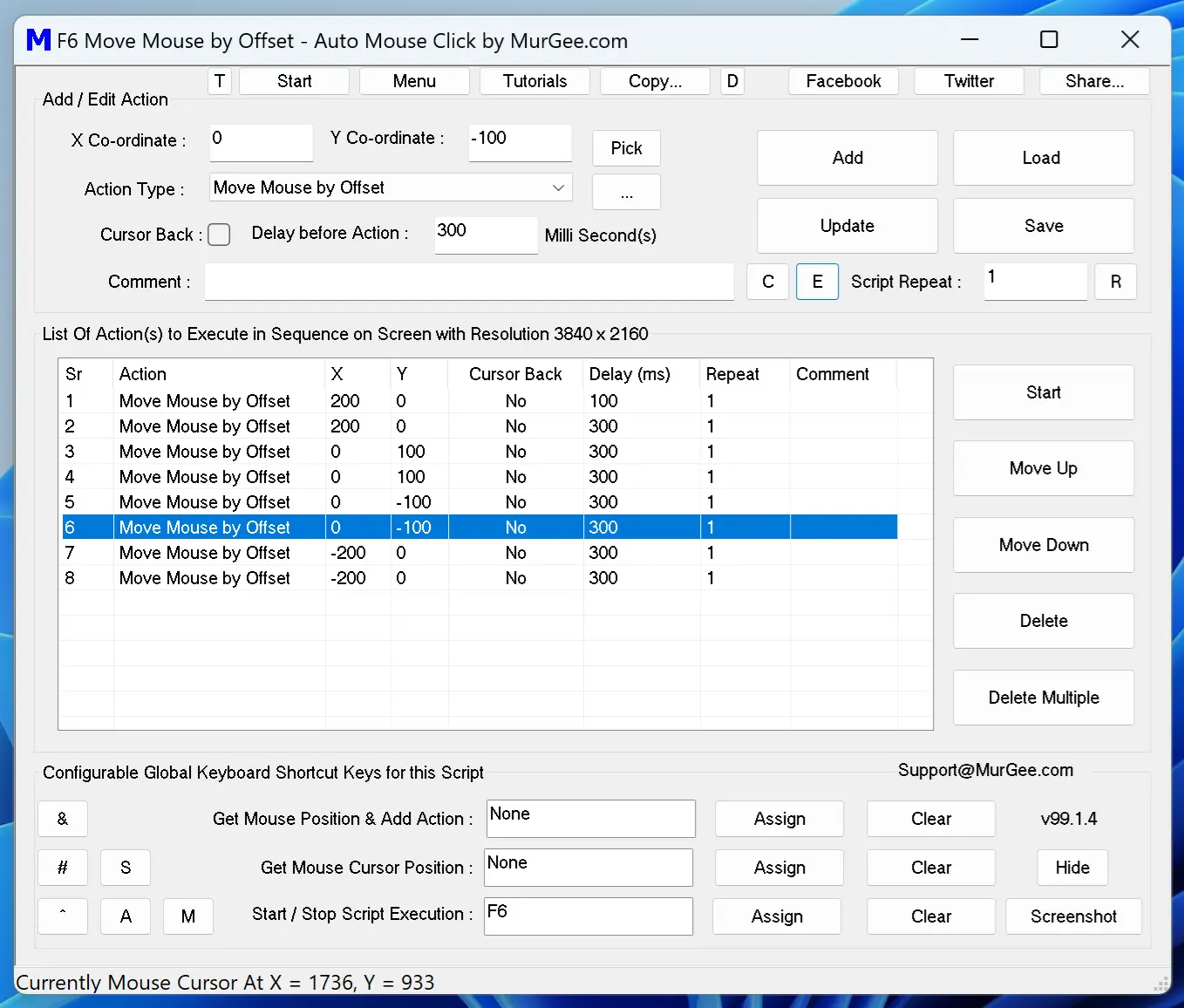This screenshot has height=1008, width=1184.
Task: Click the "M" shortcut key button
Action: 188,916
